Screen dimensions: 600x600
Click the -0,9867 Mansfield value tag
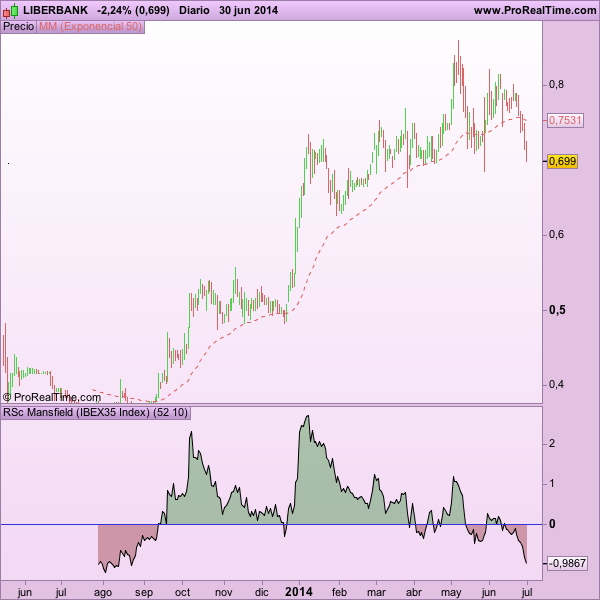pos(567,563)
